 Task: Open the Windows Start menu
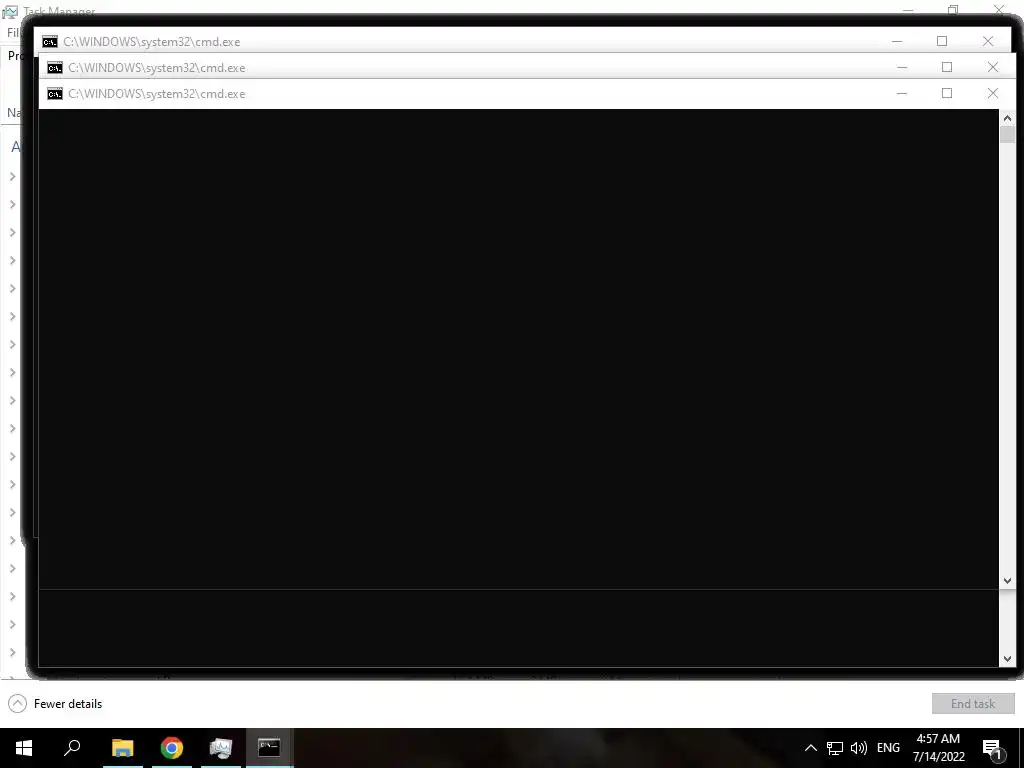(x=24, y=748)
